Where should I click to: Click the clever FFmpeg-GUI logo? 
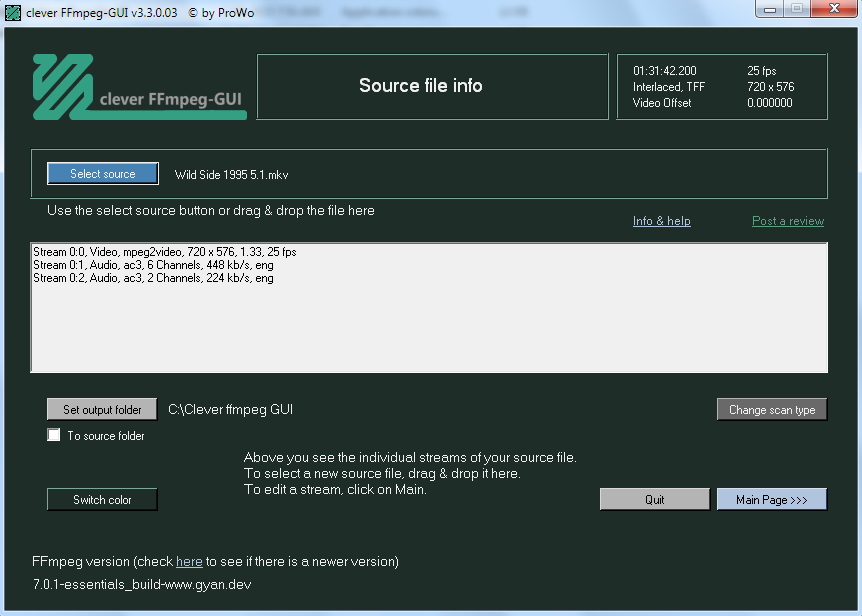pos(140,87)
